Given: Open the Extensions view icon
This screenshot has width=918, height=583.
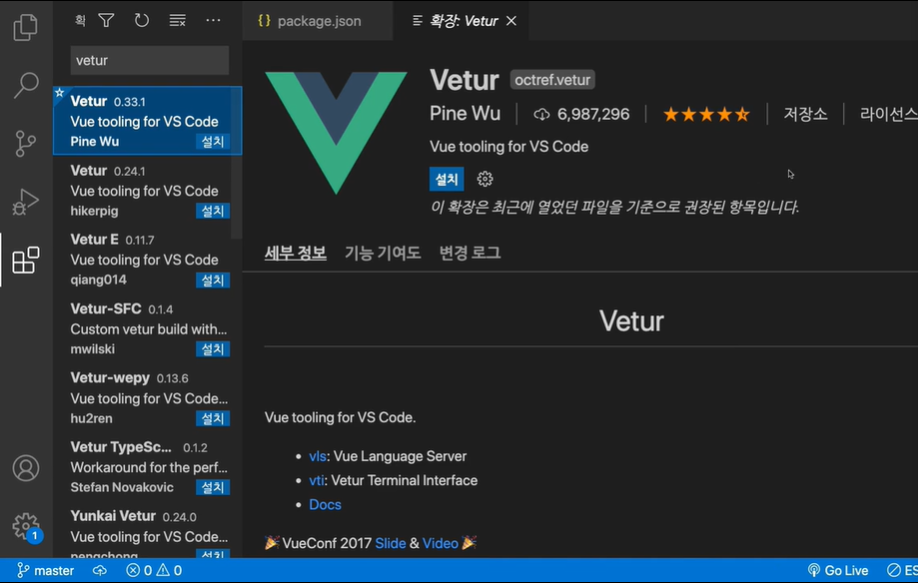Looking at the screenshot, I should click(x=26, y=260).
